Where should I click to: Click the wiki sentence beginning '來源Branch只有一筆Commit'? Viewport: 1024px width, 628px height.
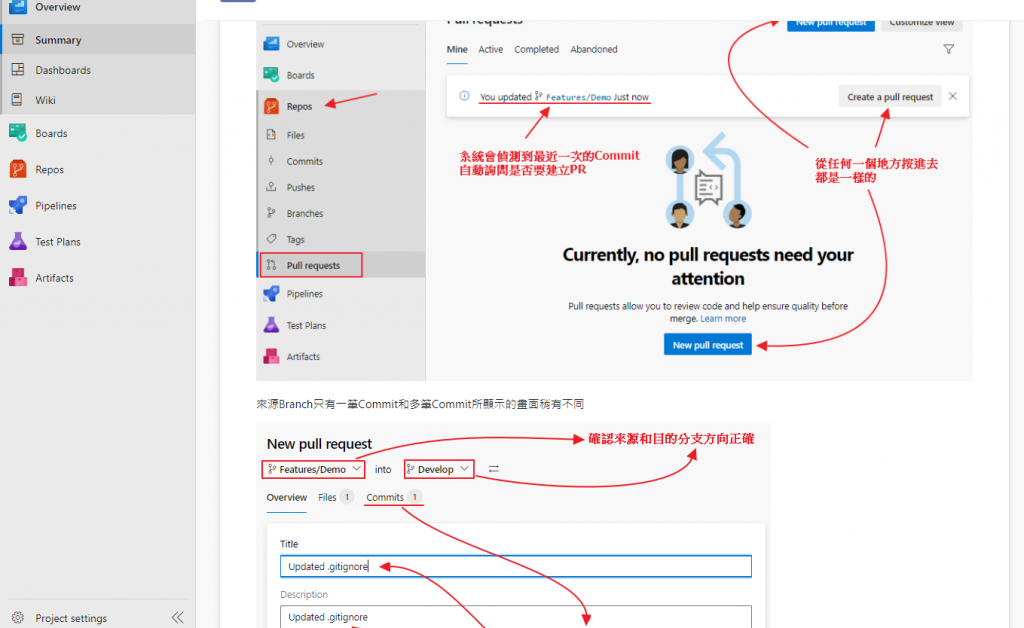(x=420, y=404)
